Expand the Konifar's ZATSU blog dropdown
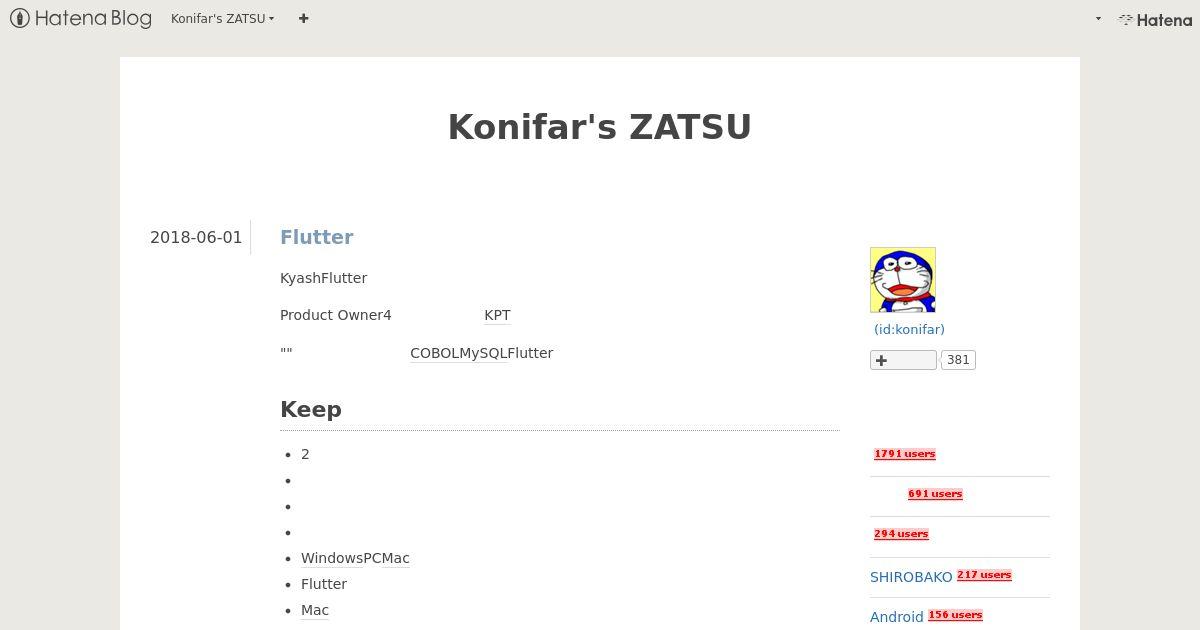This screenshot has height=630, width=1200. [x=222, y=18]
